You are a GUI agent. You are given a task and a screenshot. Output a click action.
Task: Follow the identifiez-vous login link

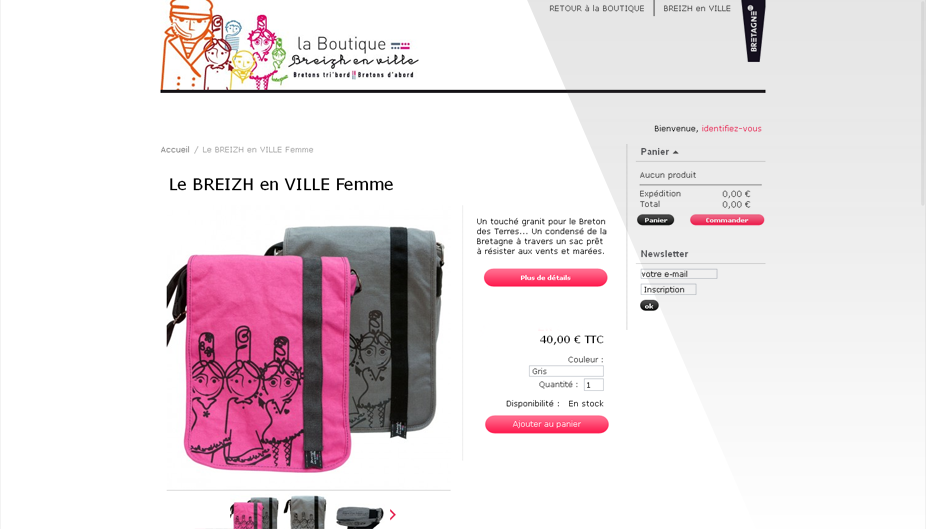click(731, 129)
